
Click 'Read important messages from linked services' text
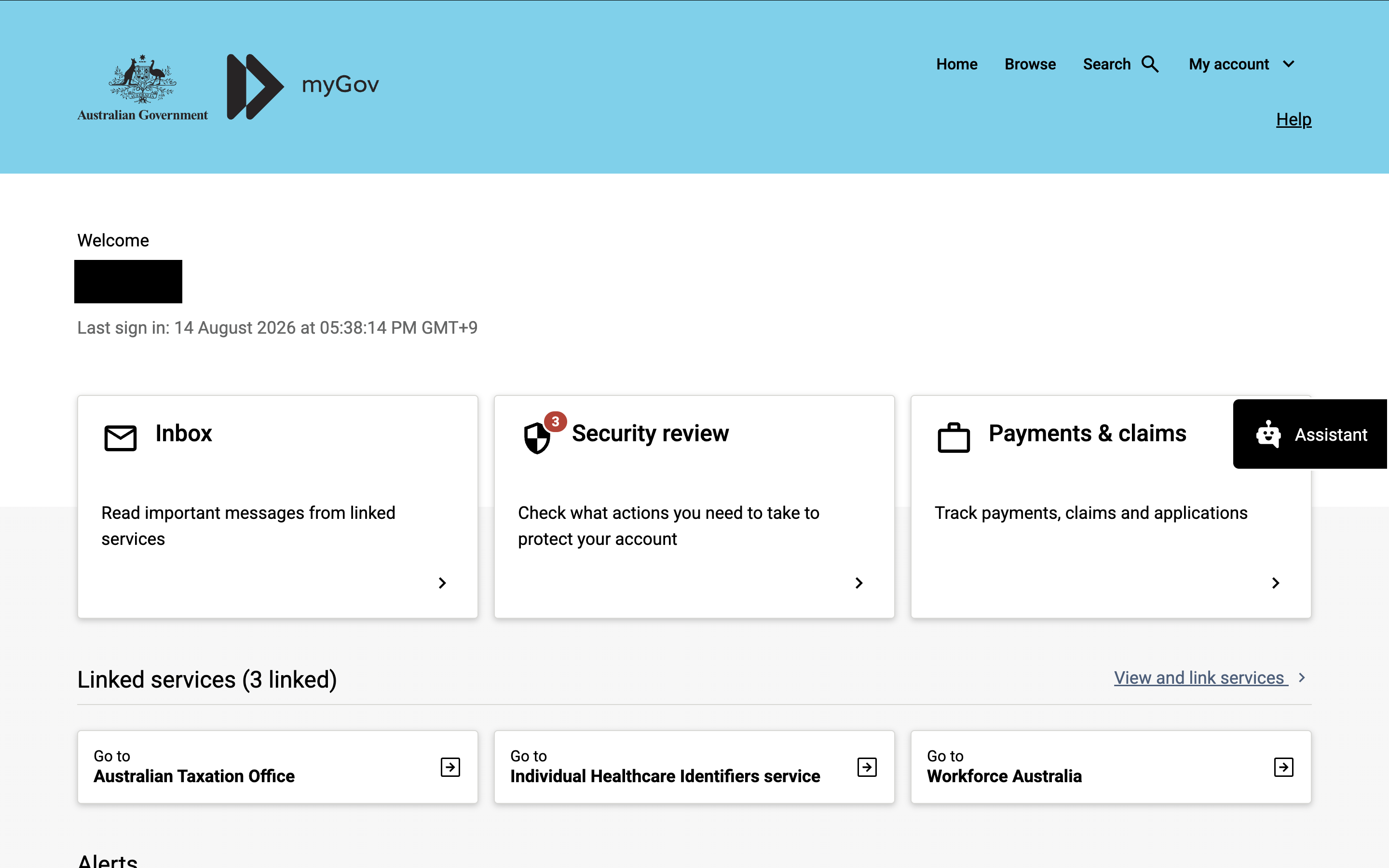pos(248,526)
